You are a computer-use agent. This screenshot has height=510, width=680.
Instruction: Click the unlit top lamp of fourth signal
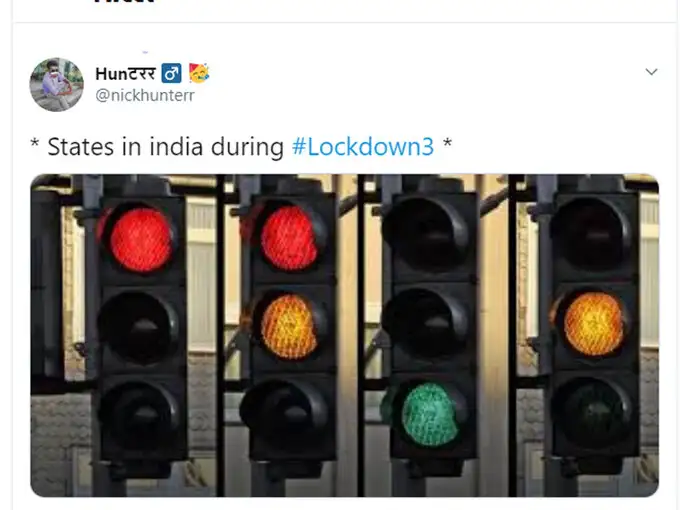pyautogui.click(x=591, y=233)
